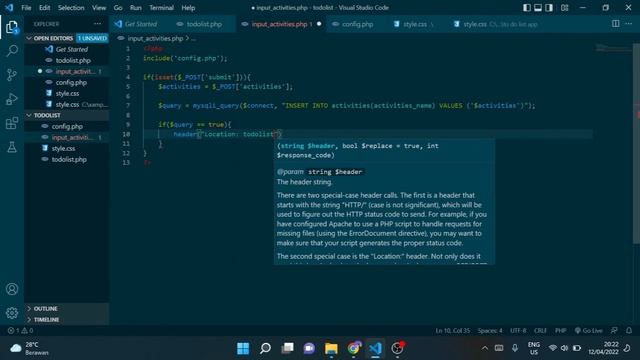Viewport: 640px width, 360px height.
Task: Click the editor minimap
Action: point(612,49)
